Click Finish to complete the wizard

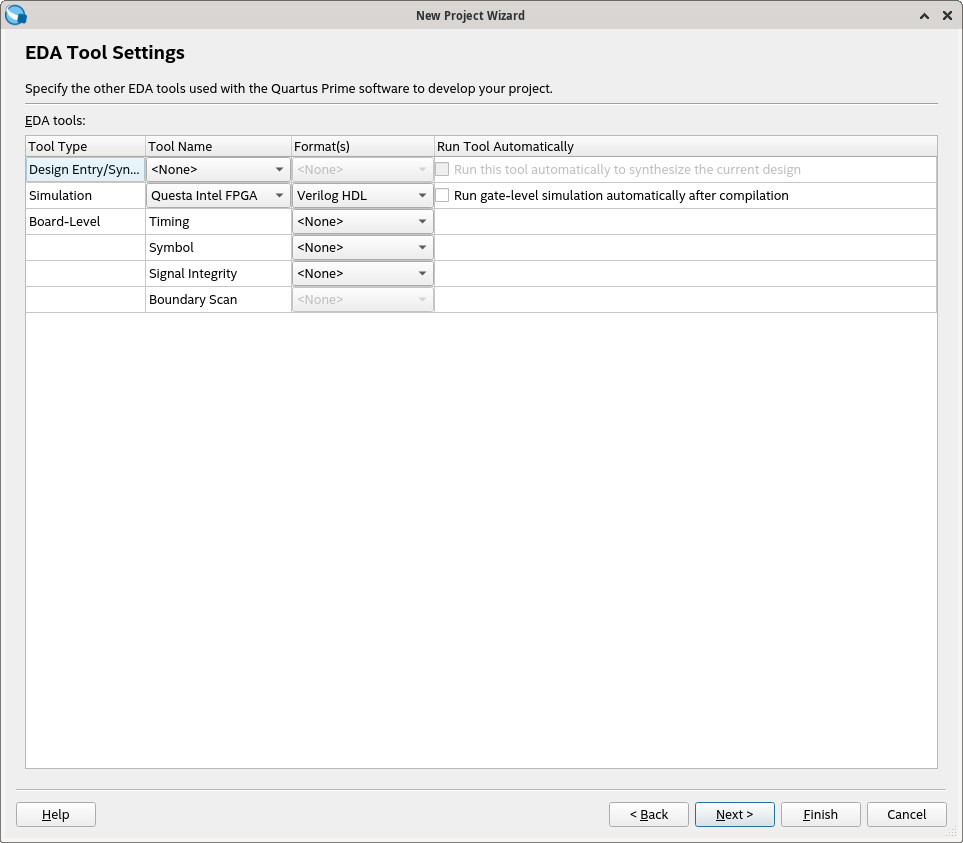[x=821, y=814]
